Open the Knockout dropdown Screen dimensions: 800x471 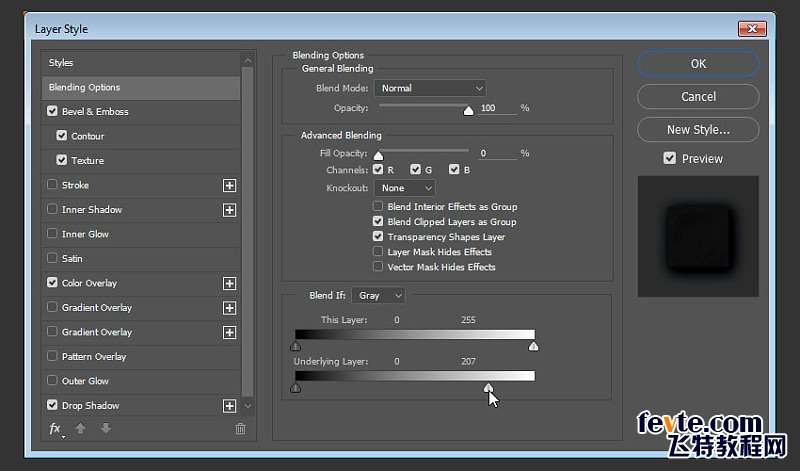point(405,188)
